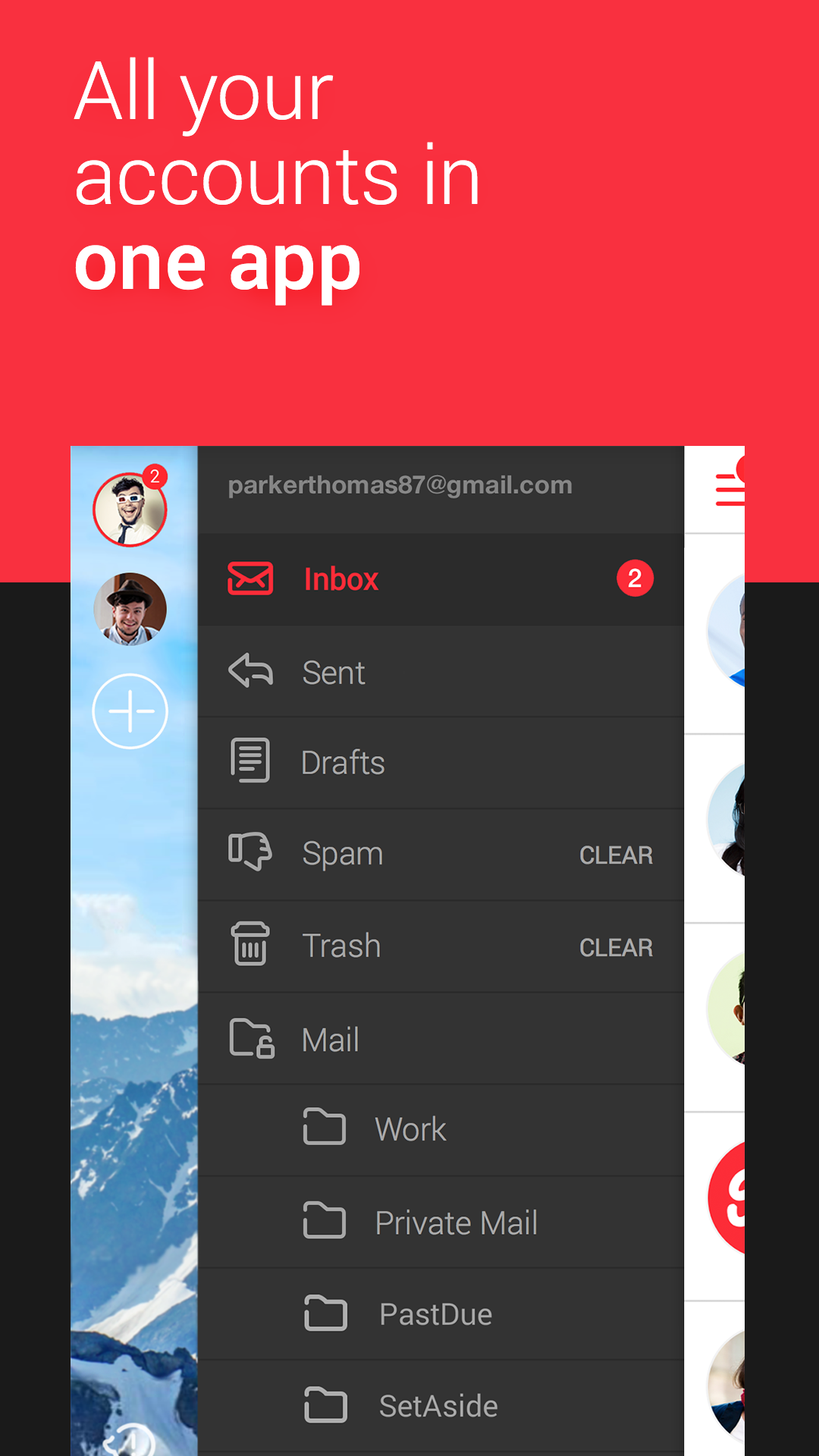Click the Drafts document icon
819x1456 pixels.
click(250, 760)
